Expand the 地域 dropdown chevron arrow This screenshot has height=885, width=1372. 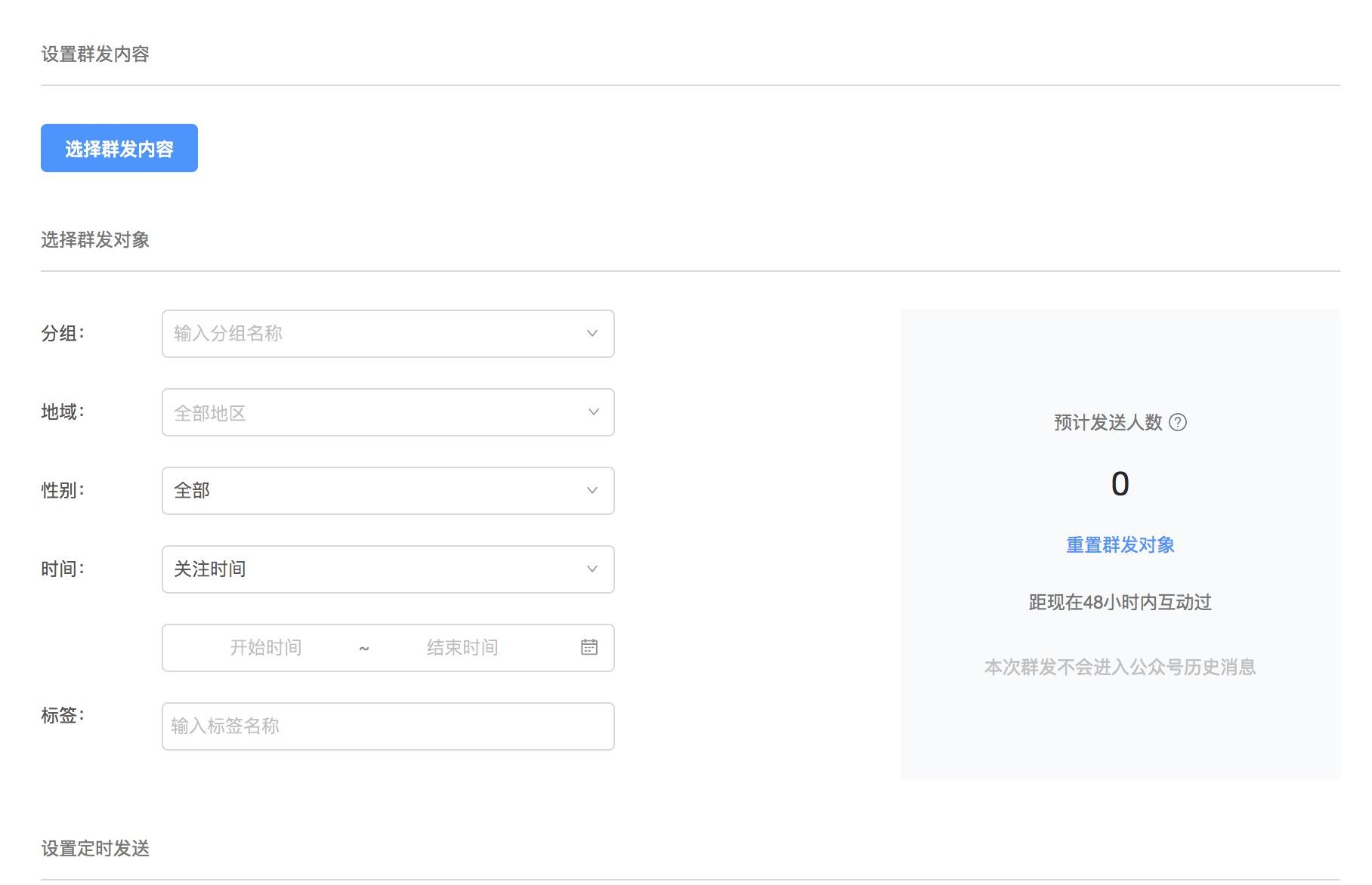pyautogui.click(x=593, y=412)
